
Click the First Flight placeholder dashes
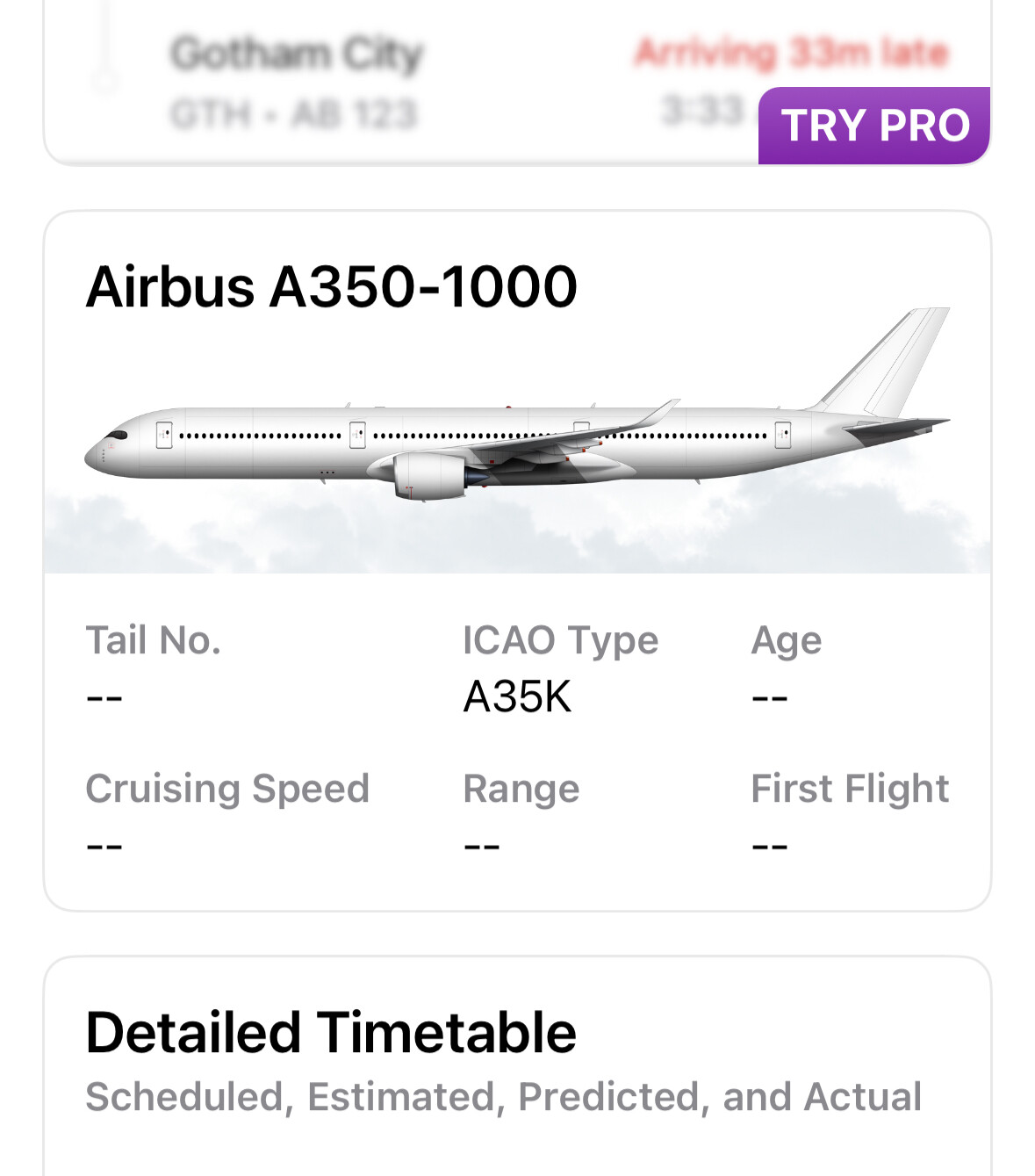point(770,847)
